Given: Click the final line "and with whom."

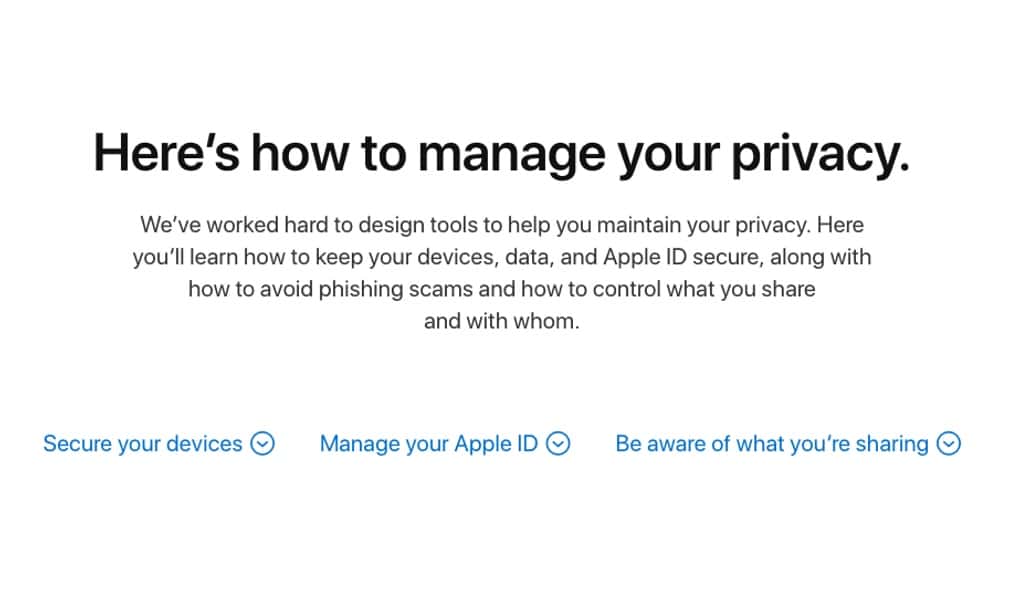Looking at the screenshot, I should tap(501, 322).
